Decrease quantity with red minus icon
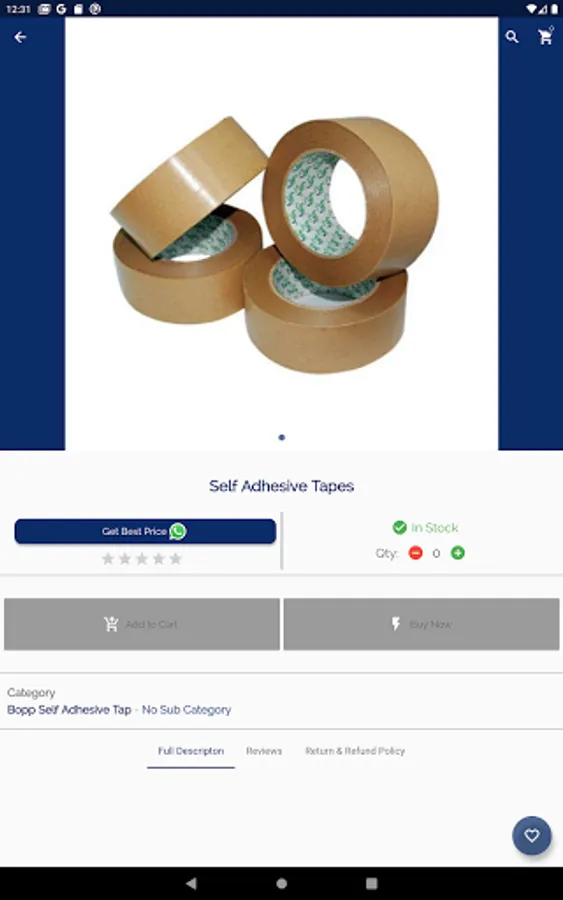This screenshot has width=563, height=900. (416, 553)
